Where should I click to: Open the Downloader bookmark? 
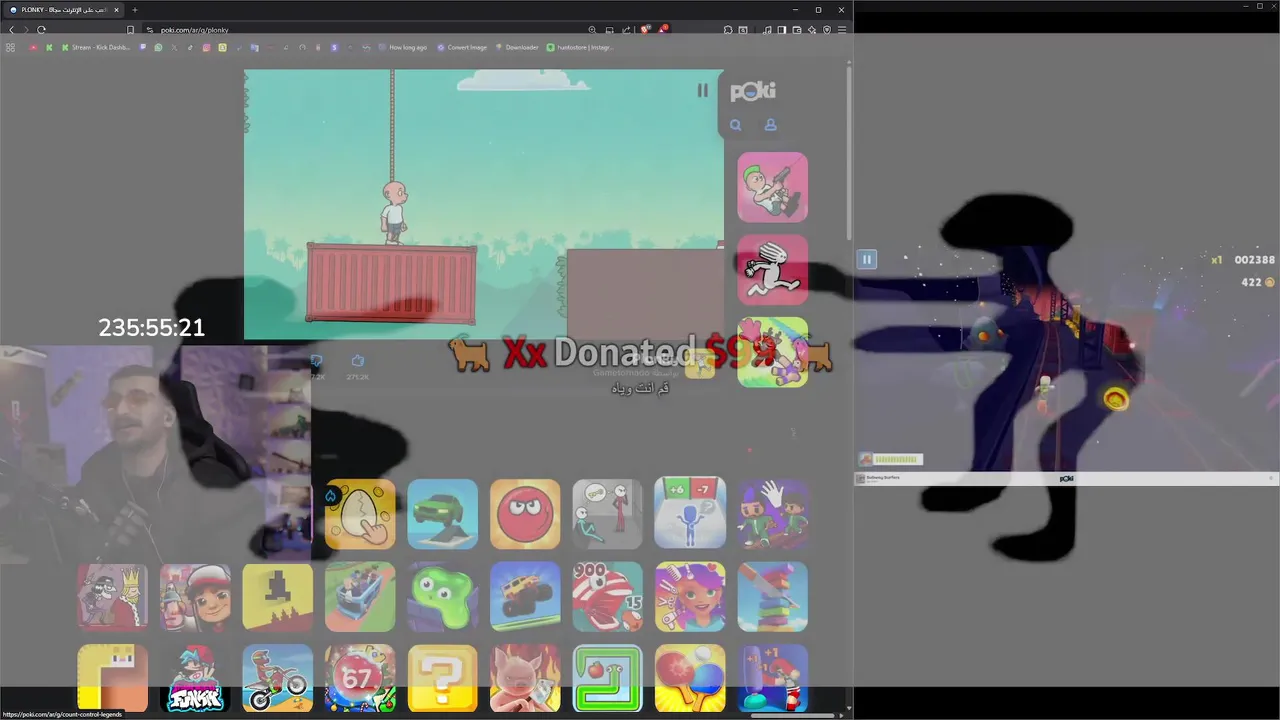[517, 47]
